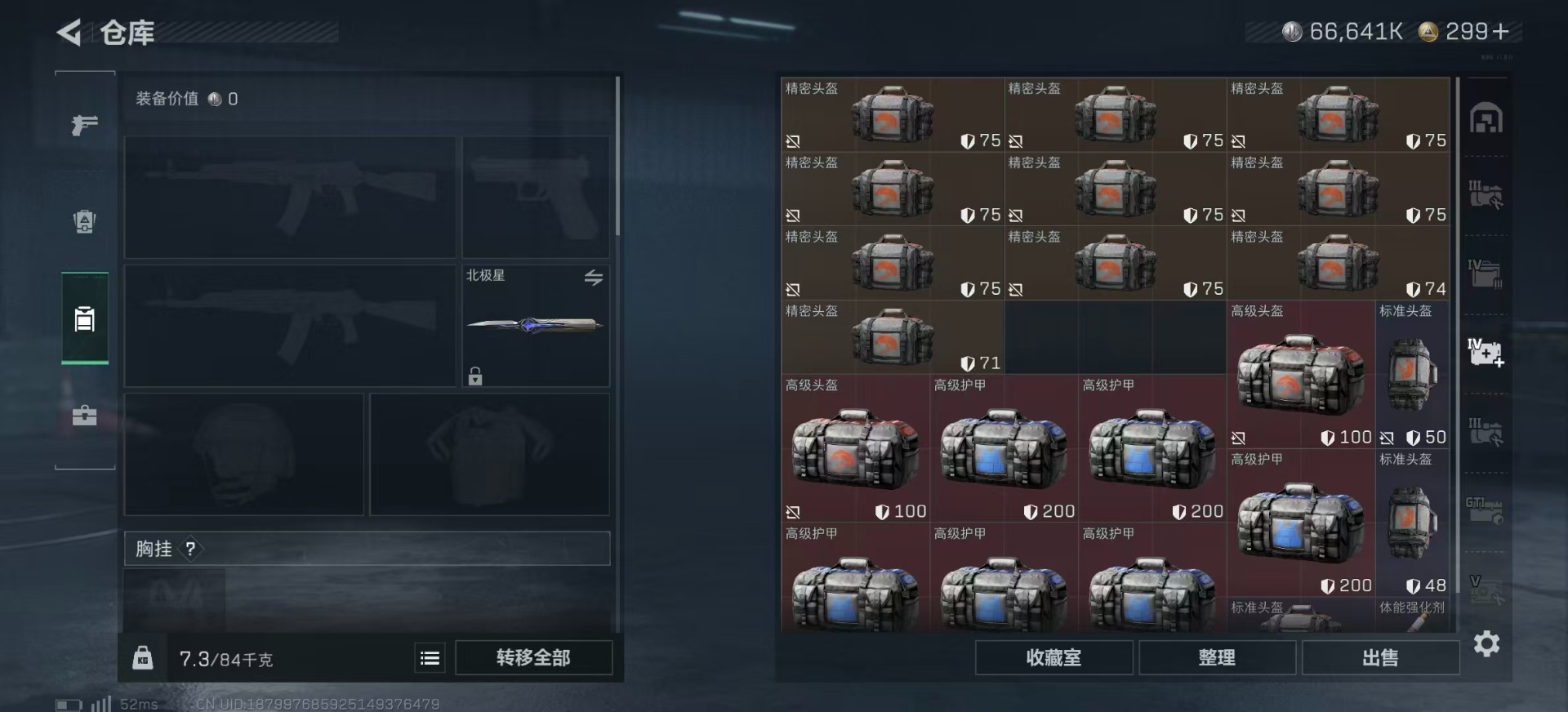Screen dimensions: 1568x712
Task: Click the equipment panel vertical scrollbar
Action: (617, 156)
